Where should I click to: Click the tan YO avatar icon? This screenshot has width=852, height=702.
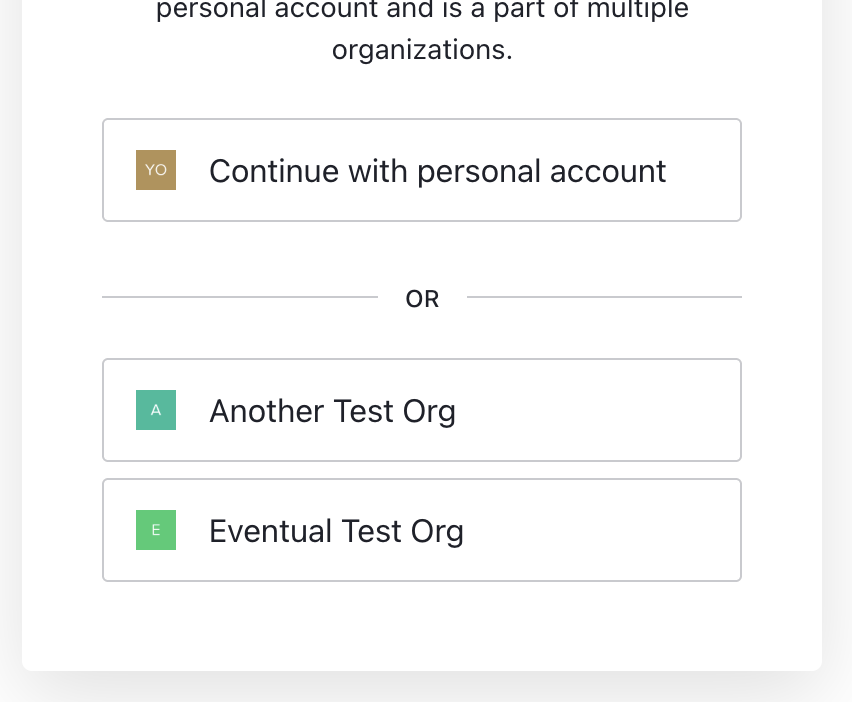(x=156, y=170)
